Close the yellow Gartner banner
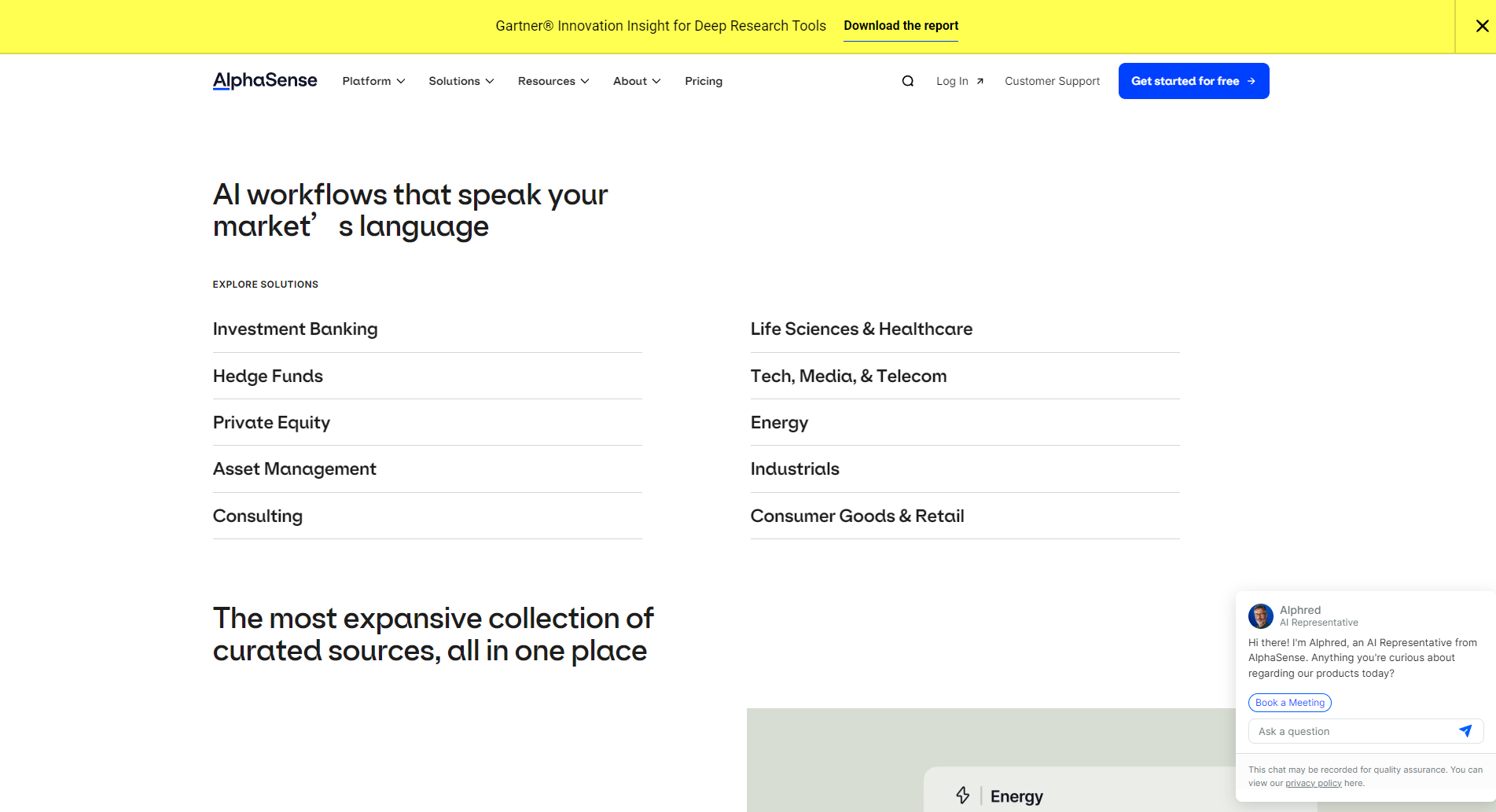 pyautogui.click(x=1482, y=26)
